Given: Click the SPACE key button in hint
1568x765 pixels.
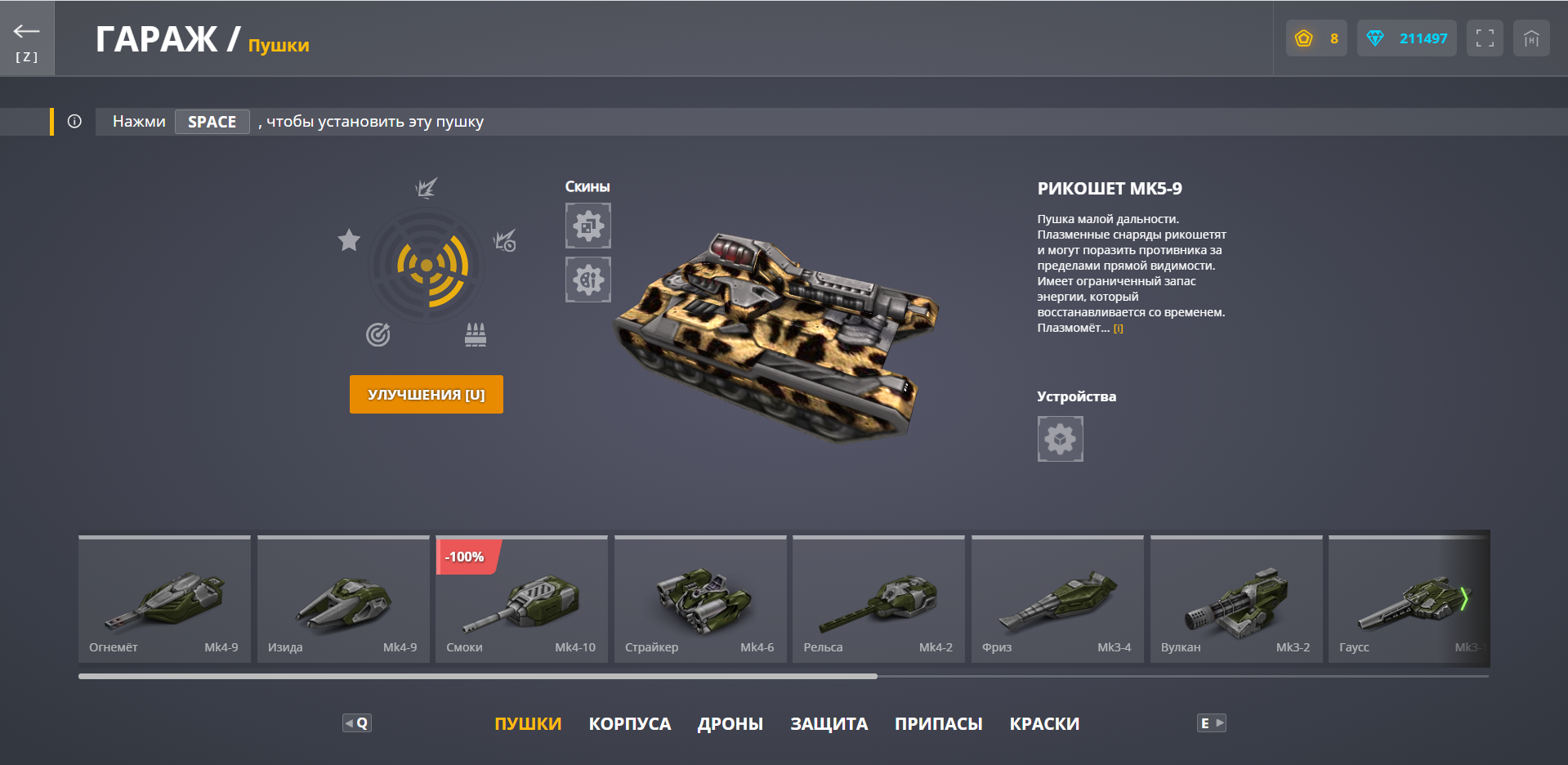Looking at the screenshot, I should tap(212, 122).
